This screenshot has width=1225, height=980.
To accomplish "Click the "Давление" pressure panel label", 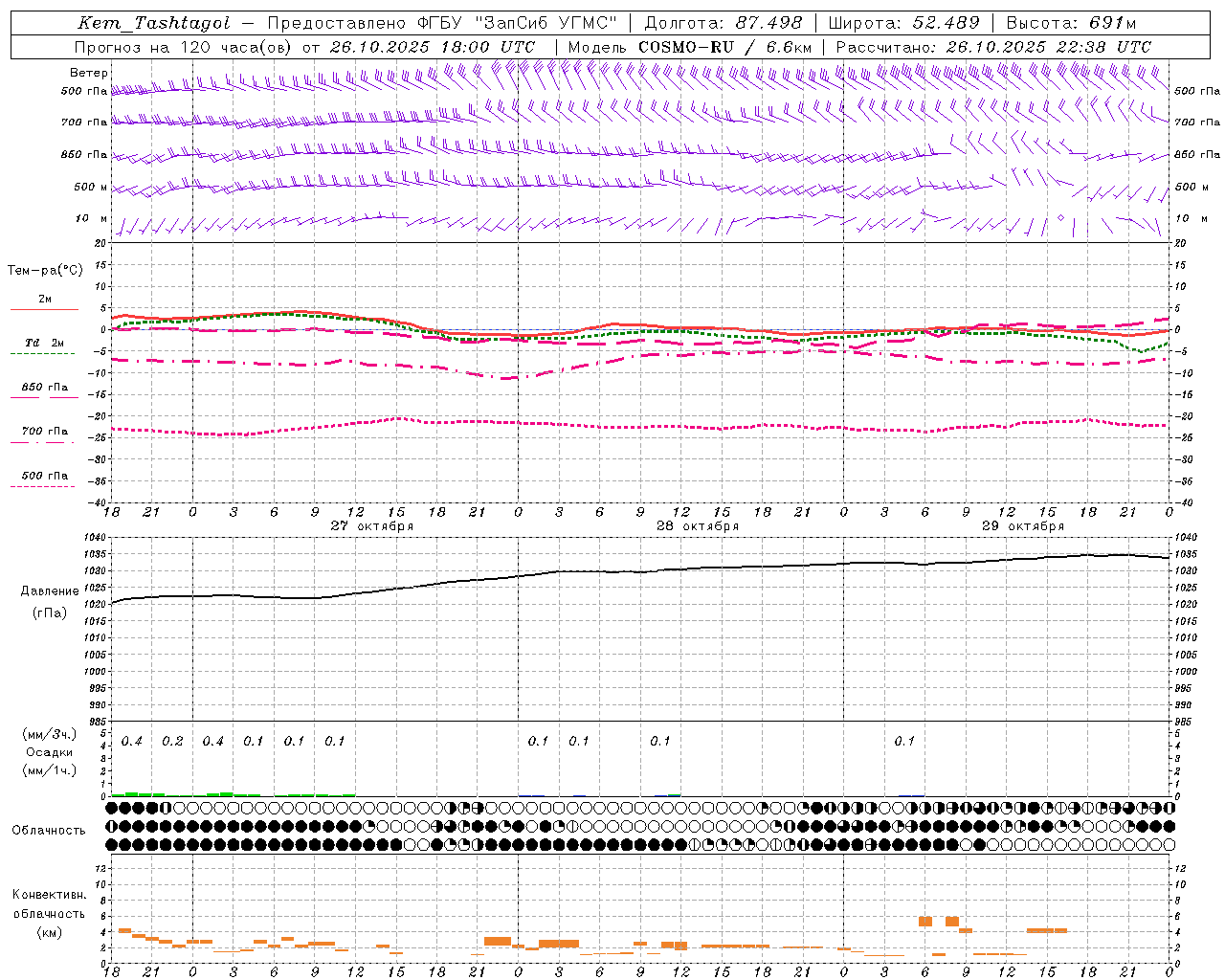I will pos(50,591).
